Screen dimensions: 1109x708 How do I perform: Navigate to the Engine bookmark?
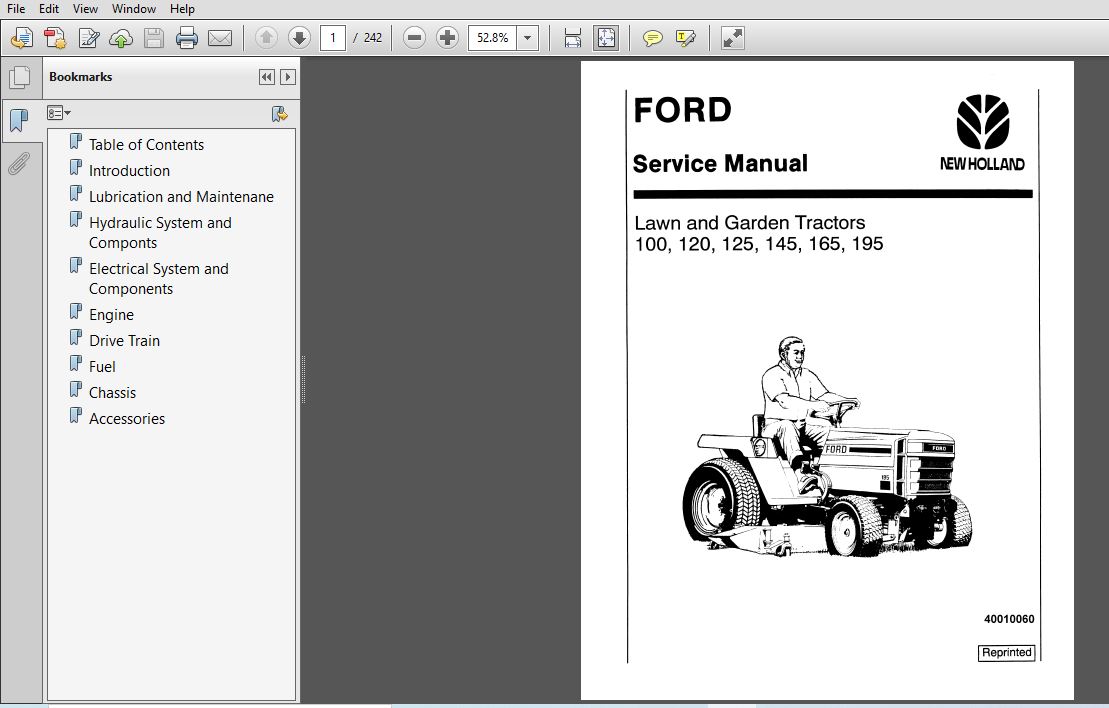click(x=111, y=315)
